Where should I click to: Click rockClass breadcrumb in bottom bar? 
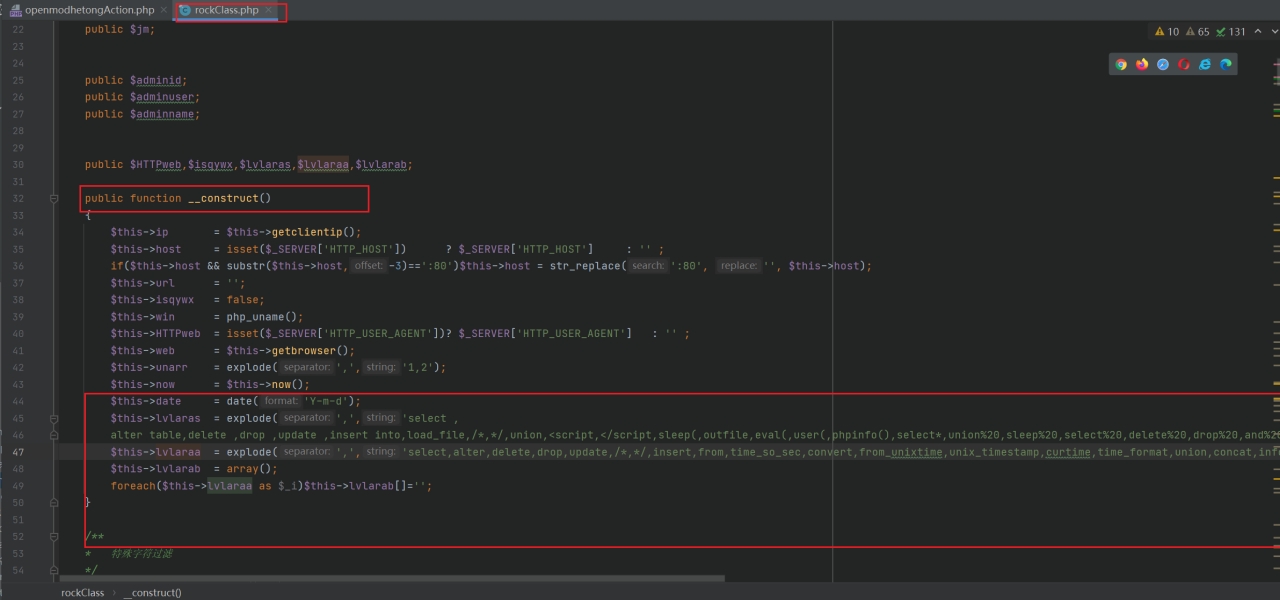[82, 592]
